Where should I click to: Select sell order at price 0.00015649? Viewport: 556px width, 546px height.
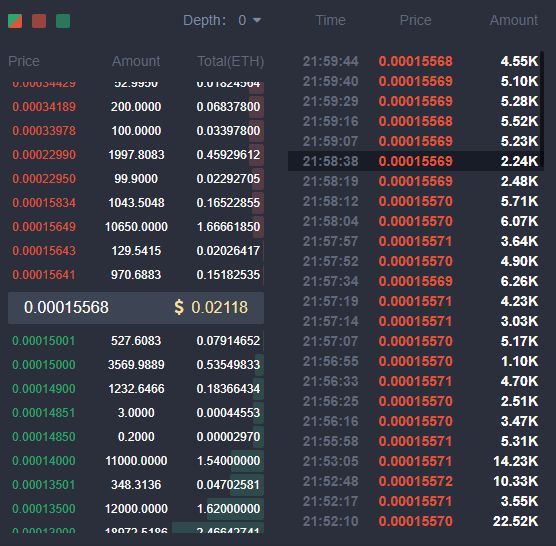[x=136, y=227]
